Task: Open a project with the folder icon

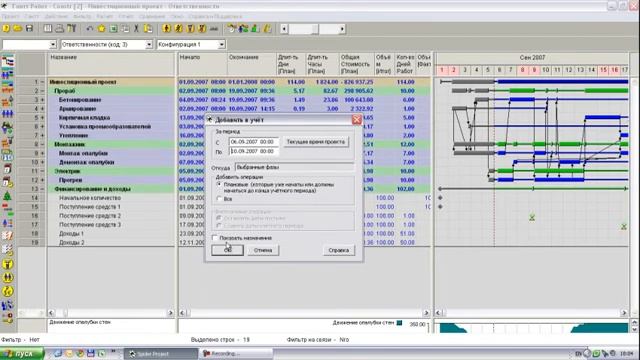Action: pos(18,29)
